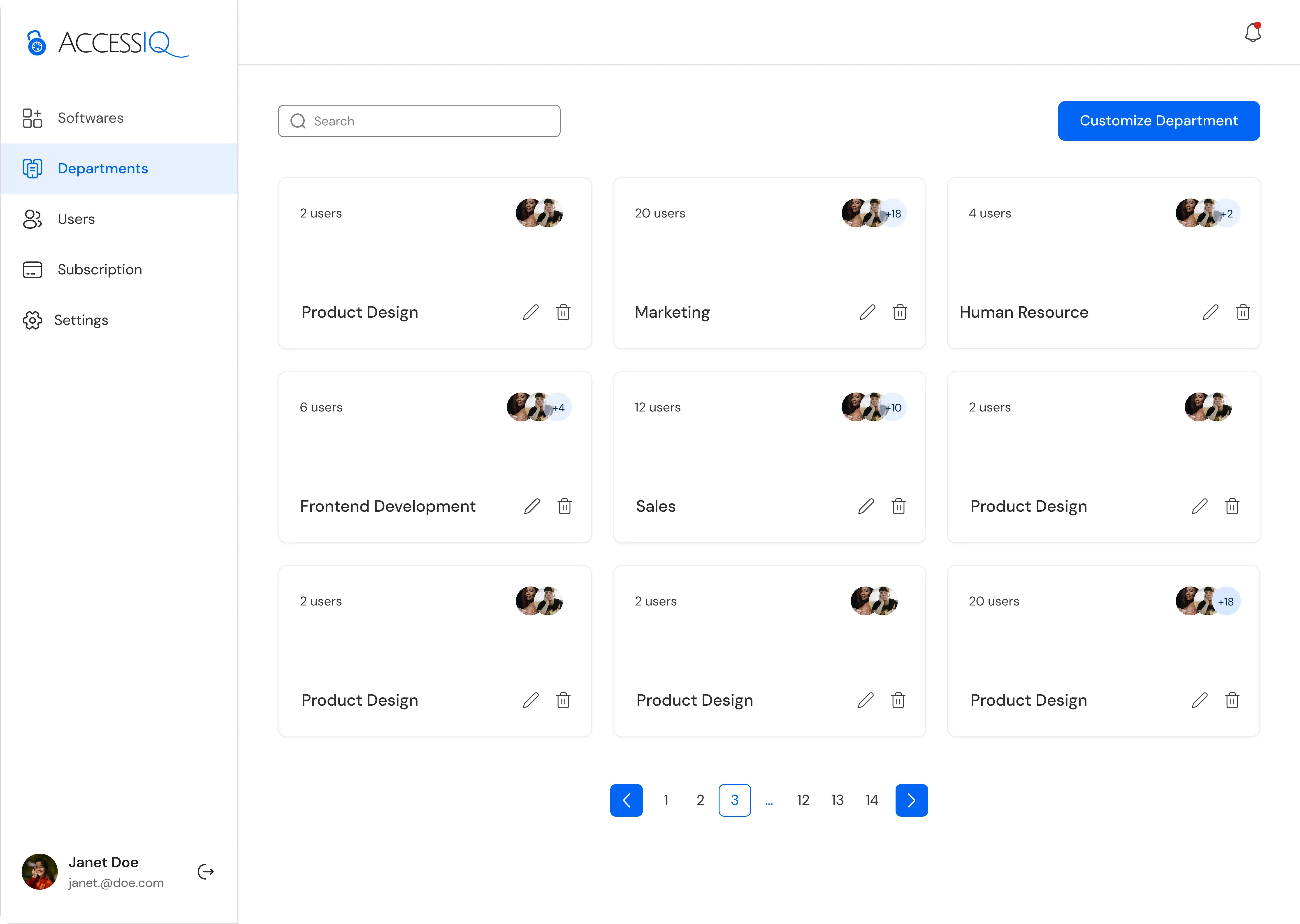Edit the Frontend Development department

tap(532, 506)
